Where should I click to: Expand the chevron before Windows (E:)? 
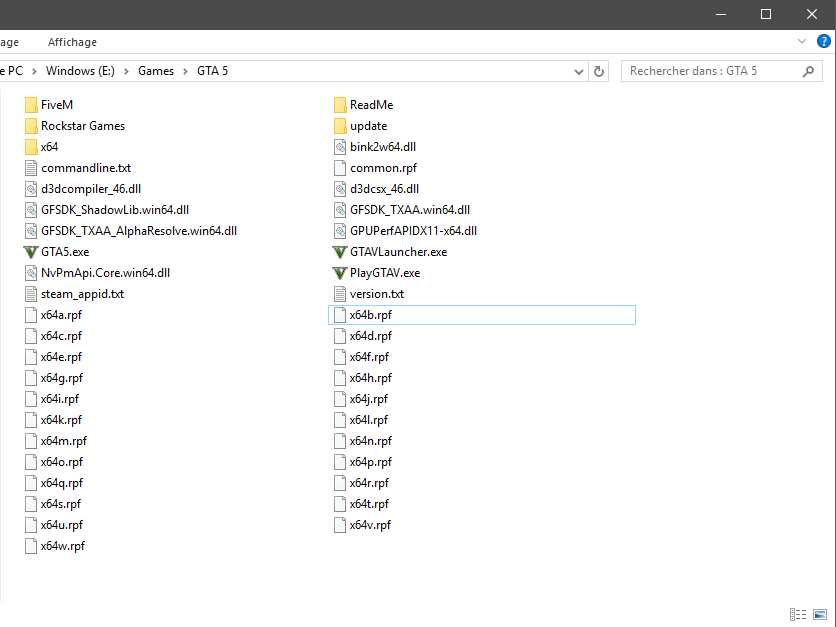click(x=34, y=71)
